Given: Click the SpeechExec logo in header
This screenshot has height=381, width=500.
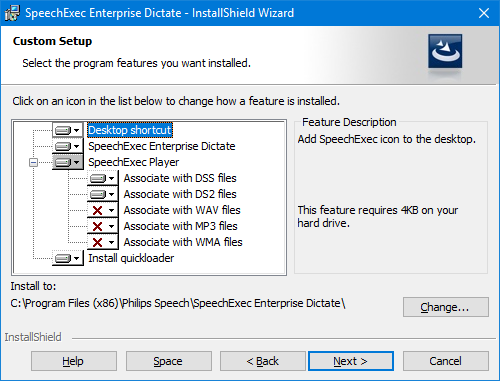Looking at the screenshot, I should [x=445, y=52].
